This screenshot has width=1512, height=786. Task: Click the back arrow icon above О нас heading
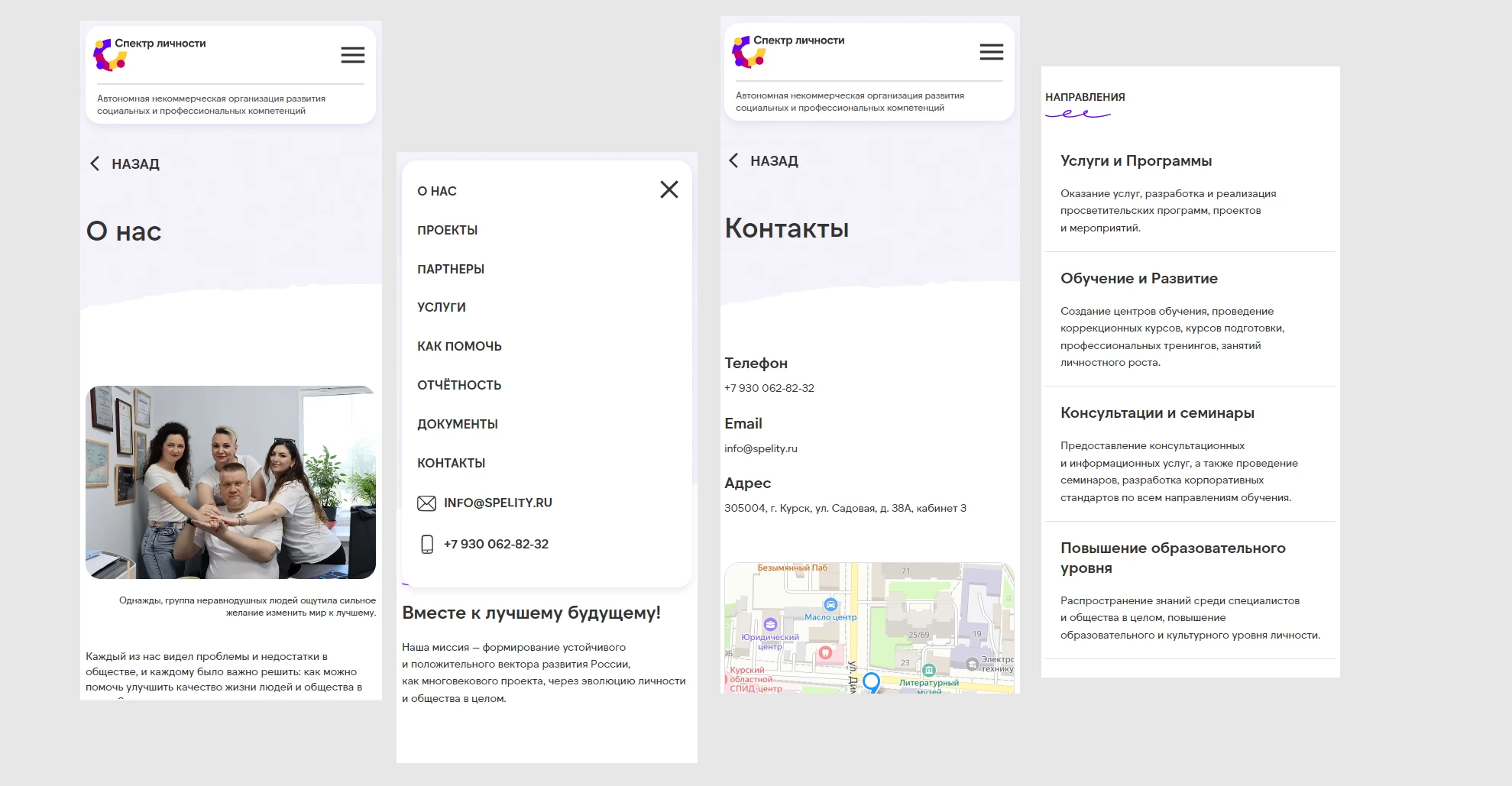94,163
